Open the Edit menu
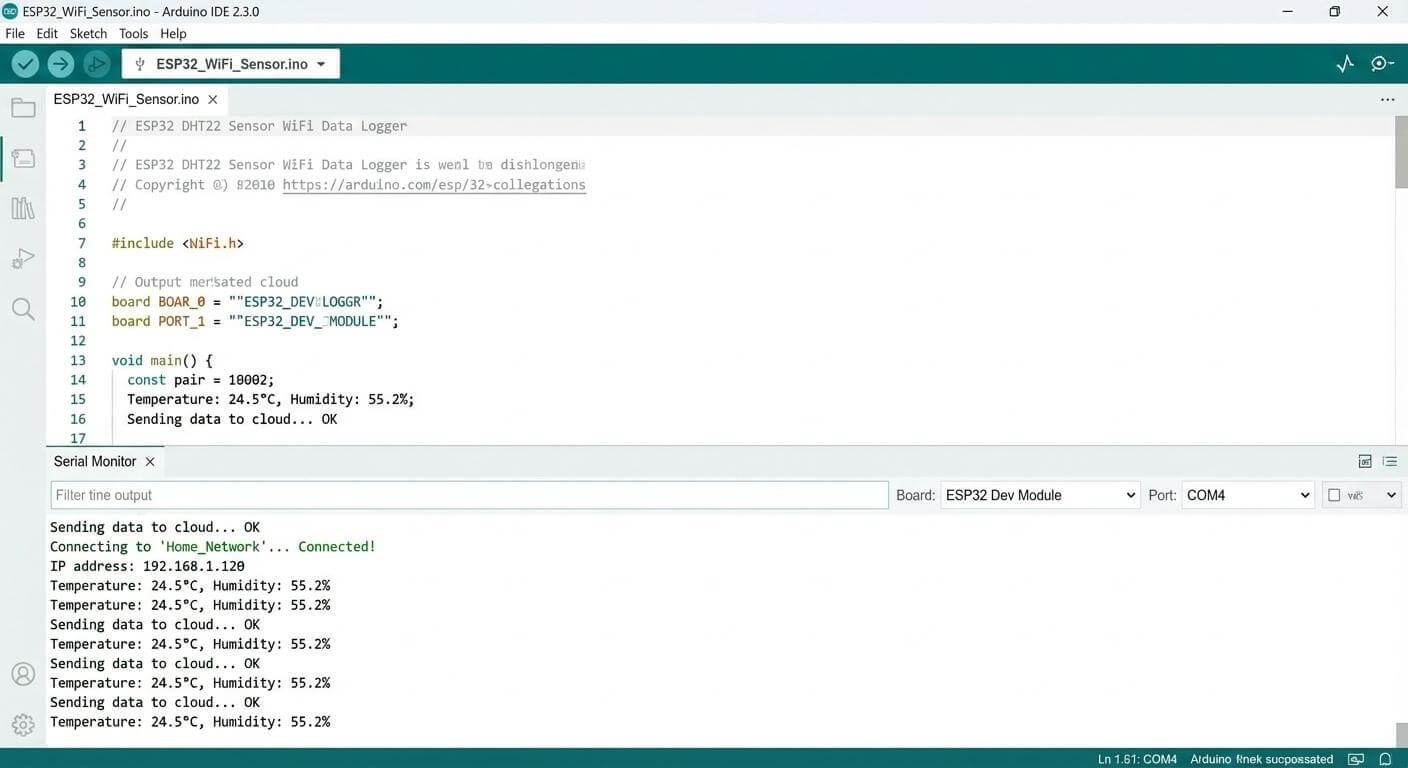The width and height of the screenshot is (1408, 768). 47,33
